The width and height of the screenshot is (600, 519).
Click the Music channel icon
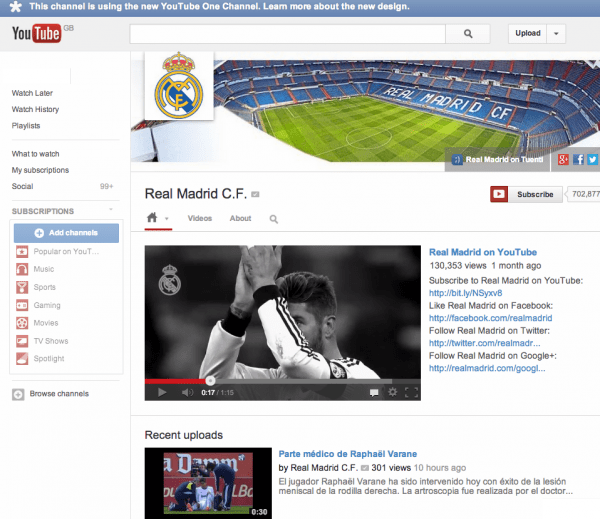(22, 269)
